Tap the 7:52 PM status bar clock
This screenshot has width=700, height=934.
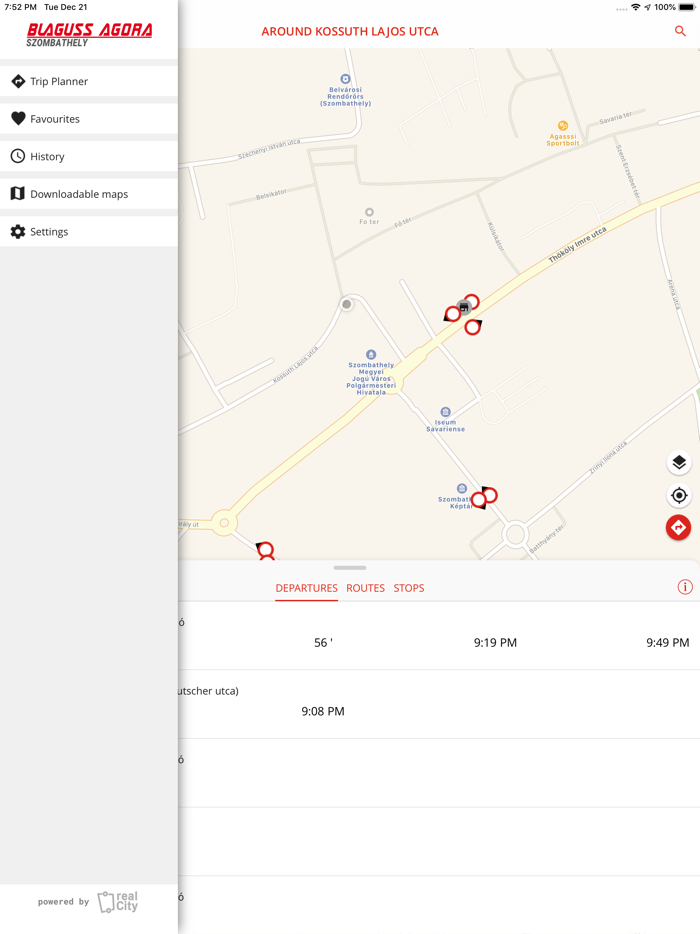[20, 7]
